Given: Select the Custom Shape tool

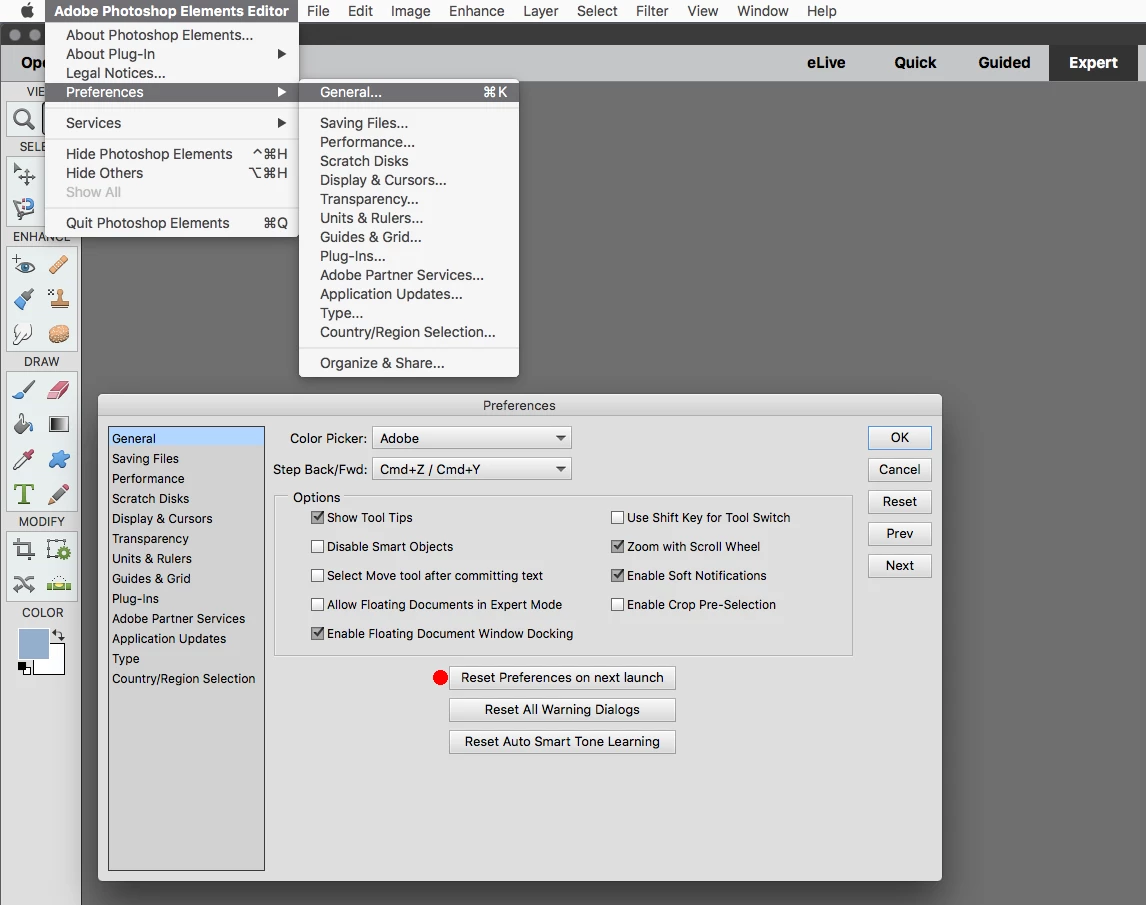Looking at the screenshot, I should point(58,459).
